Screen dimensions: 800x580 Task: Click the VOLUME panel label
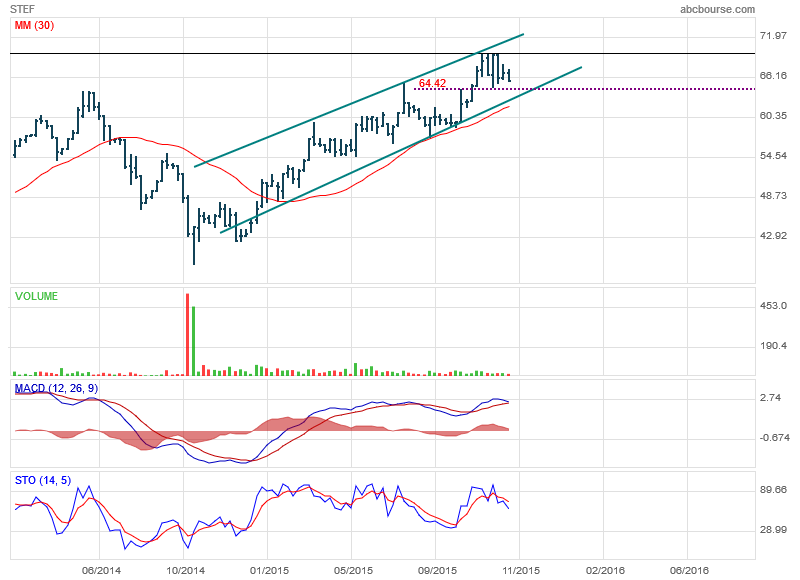[x=35, y=297]
